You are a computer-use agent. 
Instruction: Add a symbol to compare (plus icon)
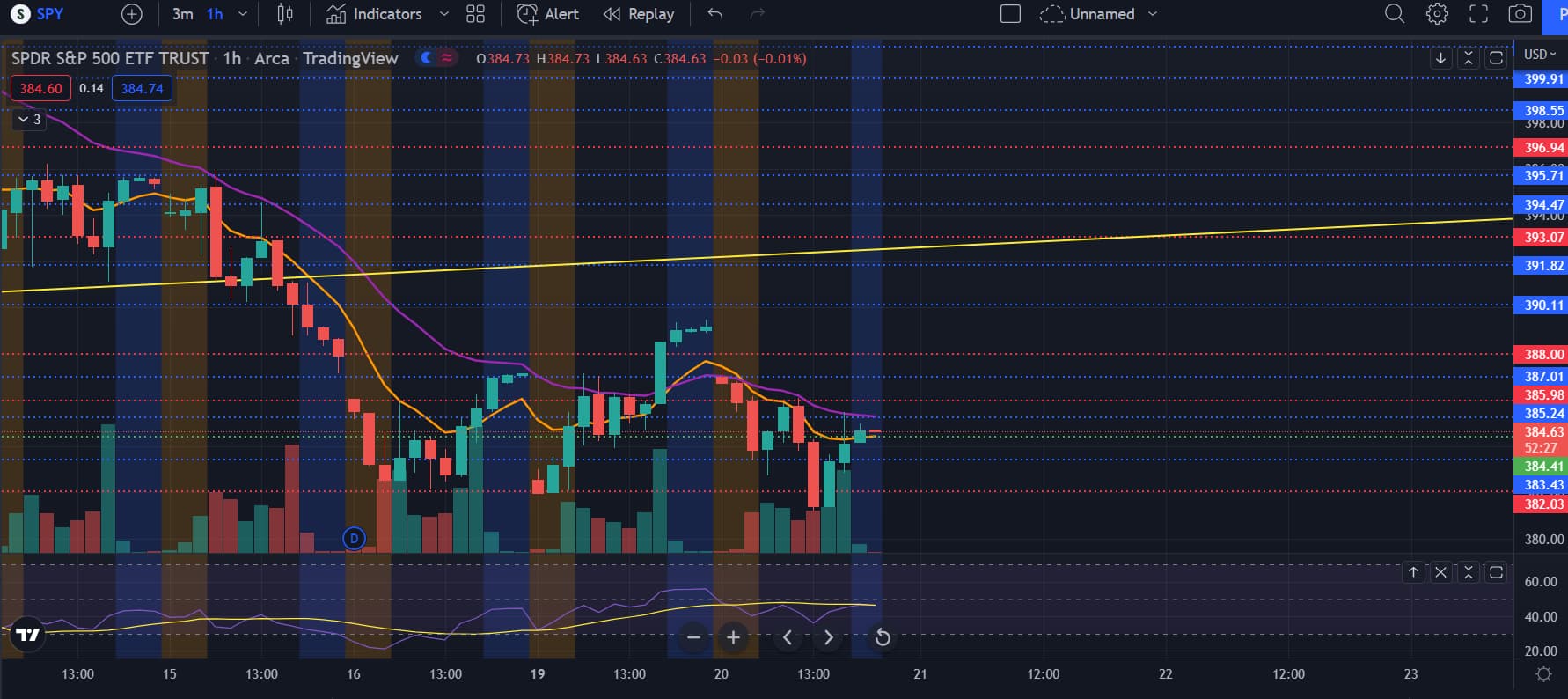click(x=131, y=14)
